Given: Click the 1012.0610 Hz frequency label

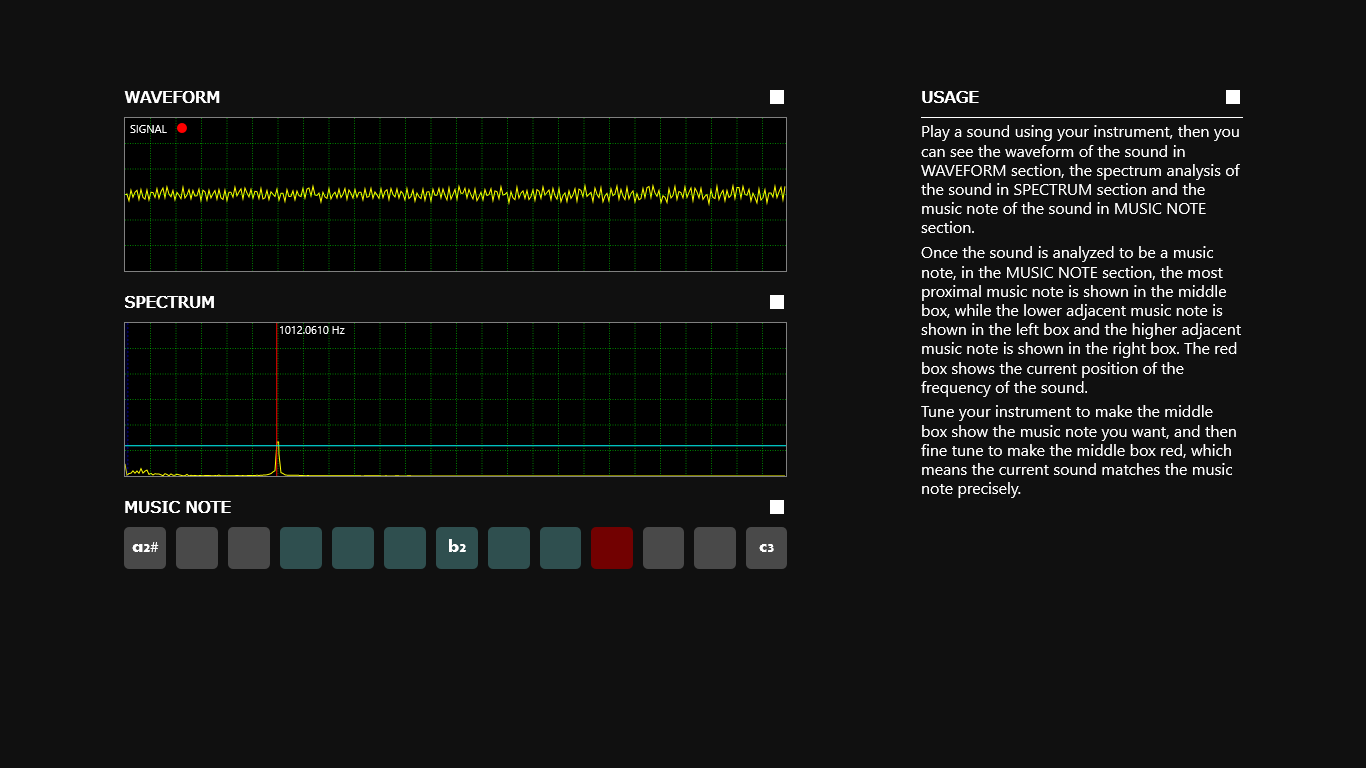Looking at the screenshot, I should (312, 329).
